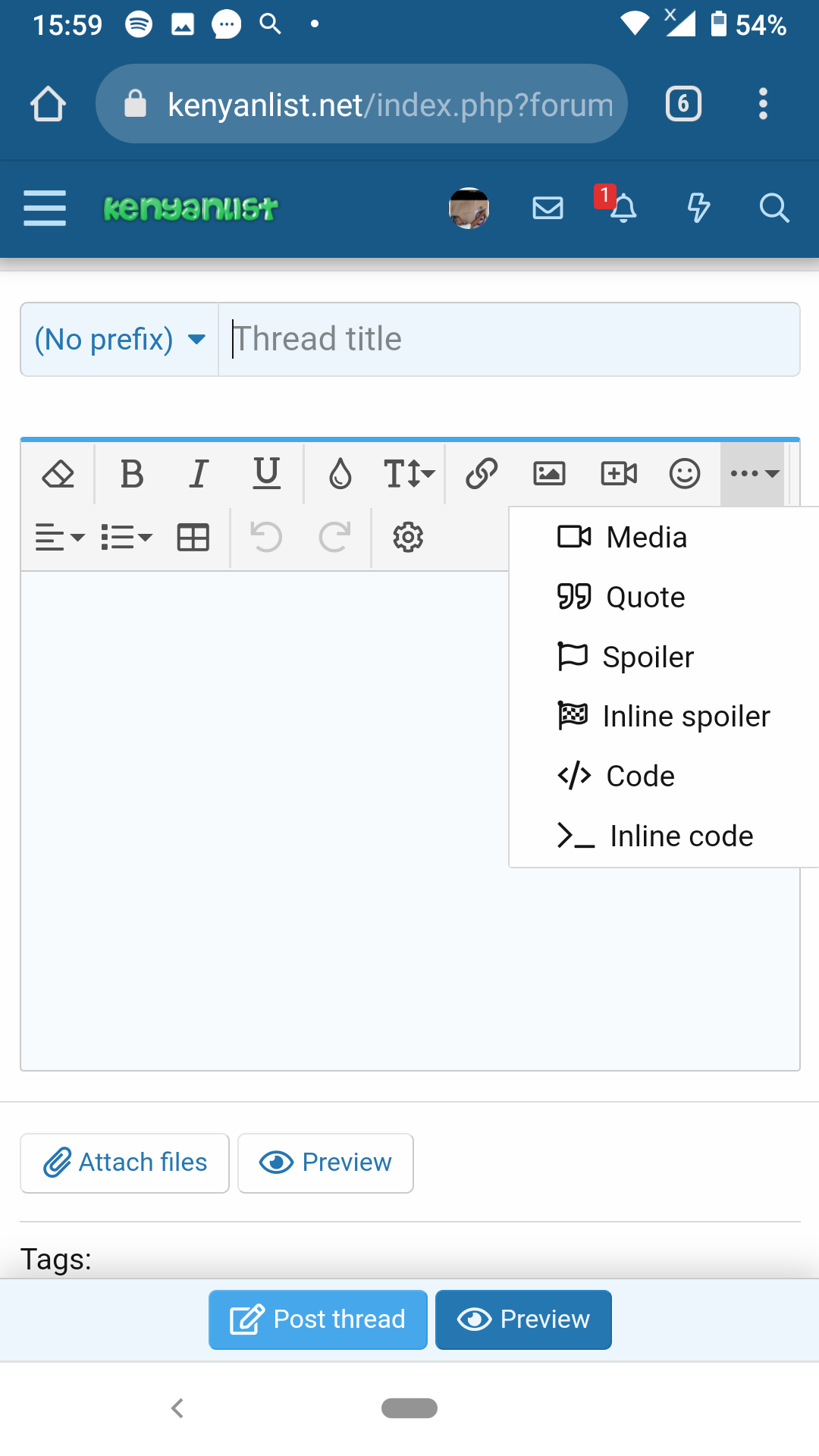
Task: Choose Inline spoiler from the menu
Action: coord(685,717)
